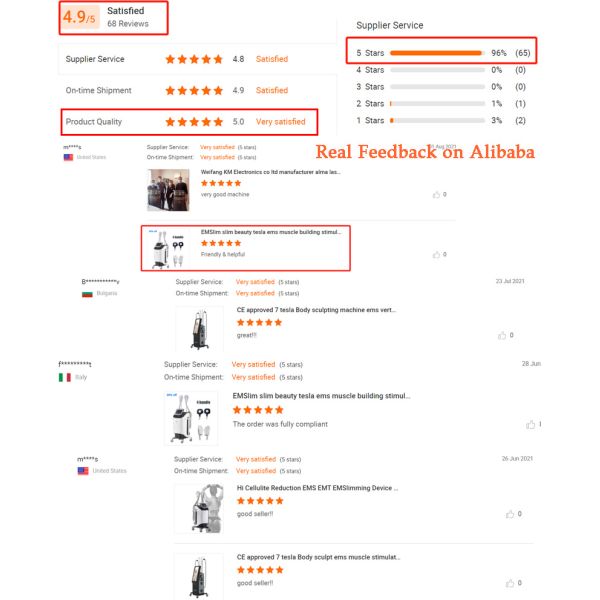Click thumbs-up on Hi Cellulite Reduction review
This screenshot has width=600, height=600.
point(511,514)
